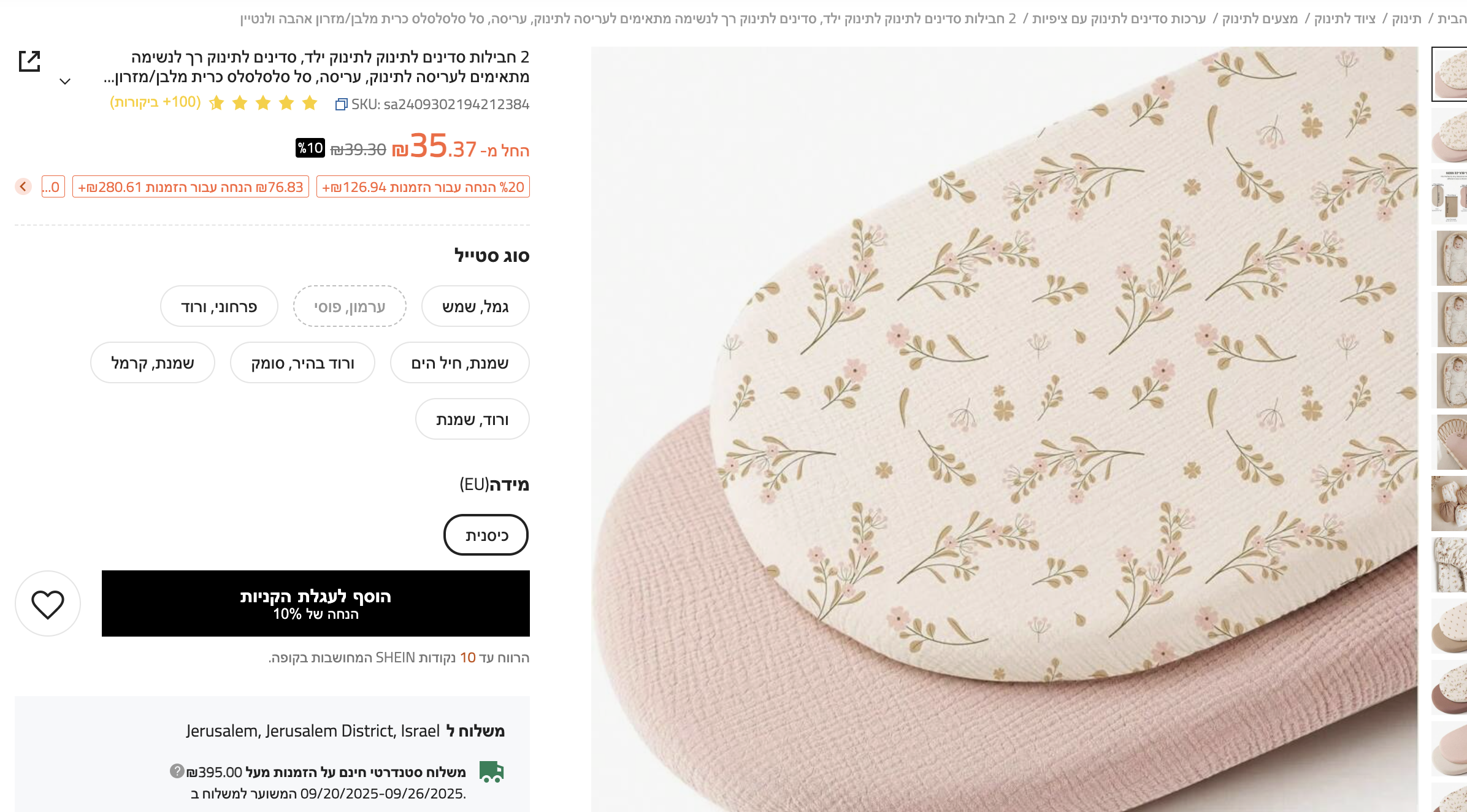Change the Jerusalem shipping destination
1467x812 pixels.
pyautogui.click(x=313, y=731)
